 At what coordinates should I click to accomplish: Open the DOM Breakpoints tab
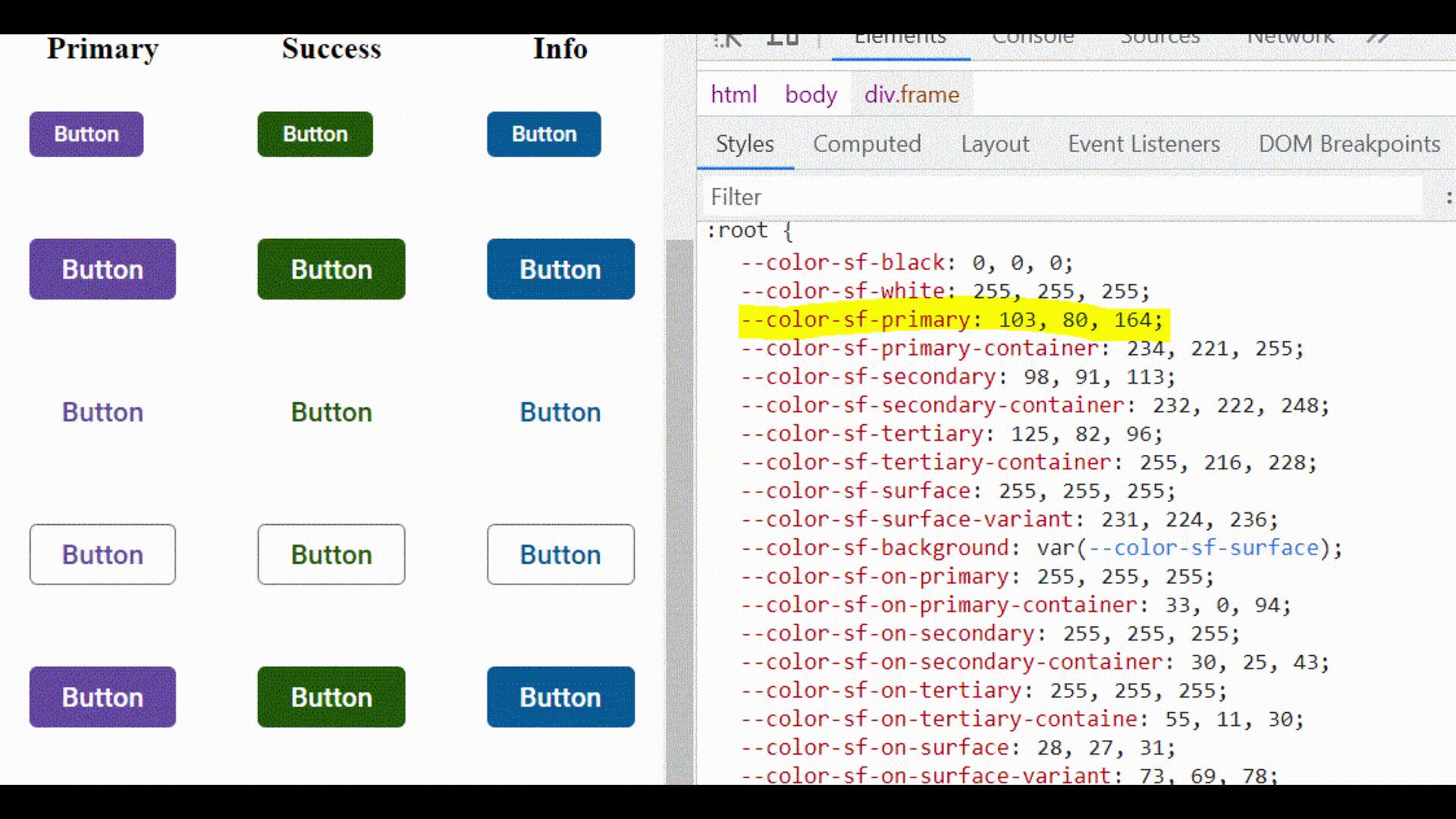coord(1349,144)
